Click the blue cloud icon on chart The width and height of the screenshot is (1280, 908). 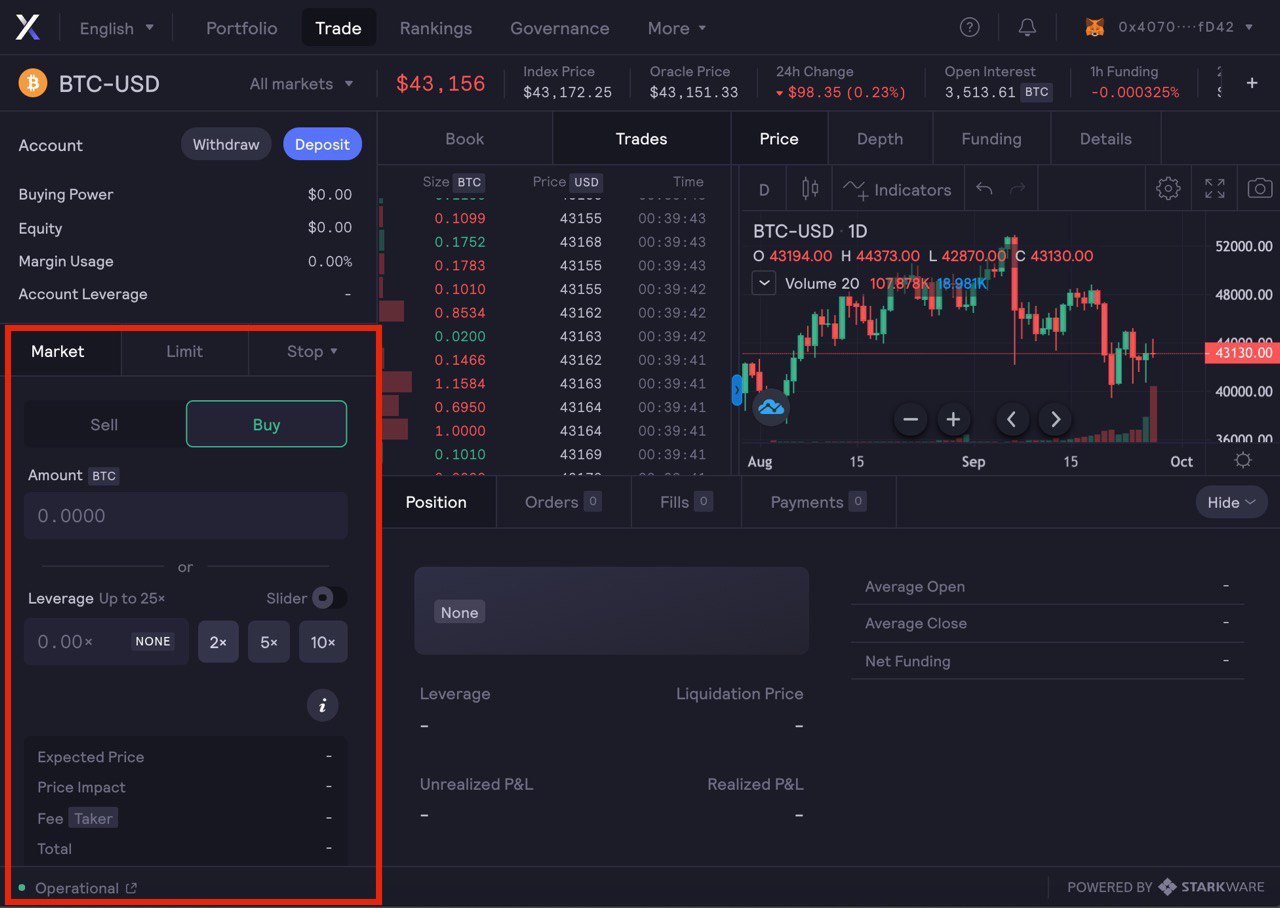point(771,407)
